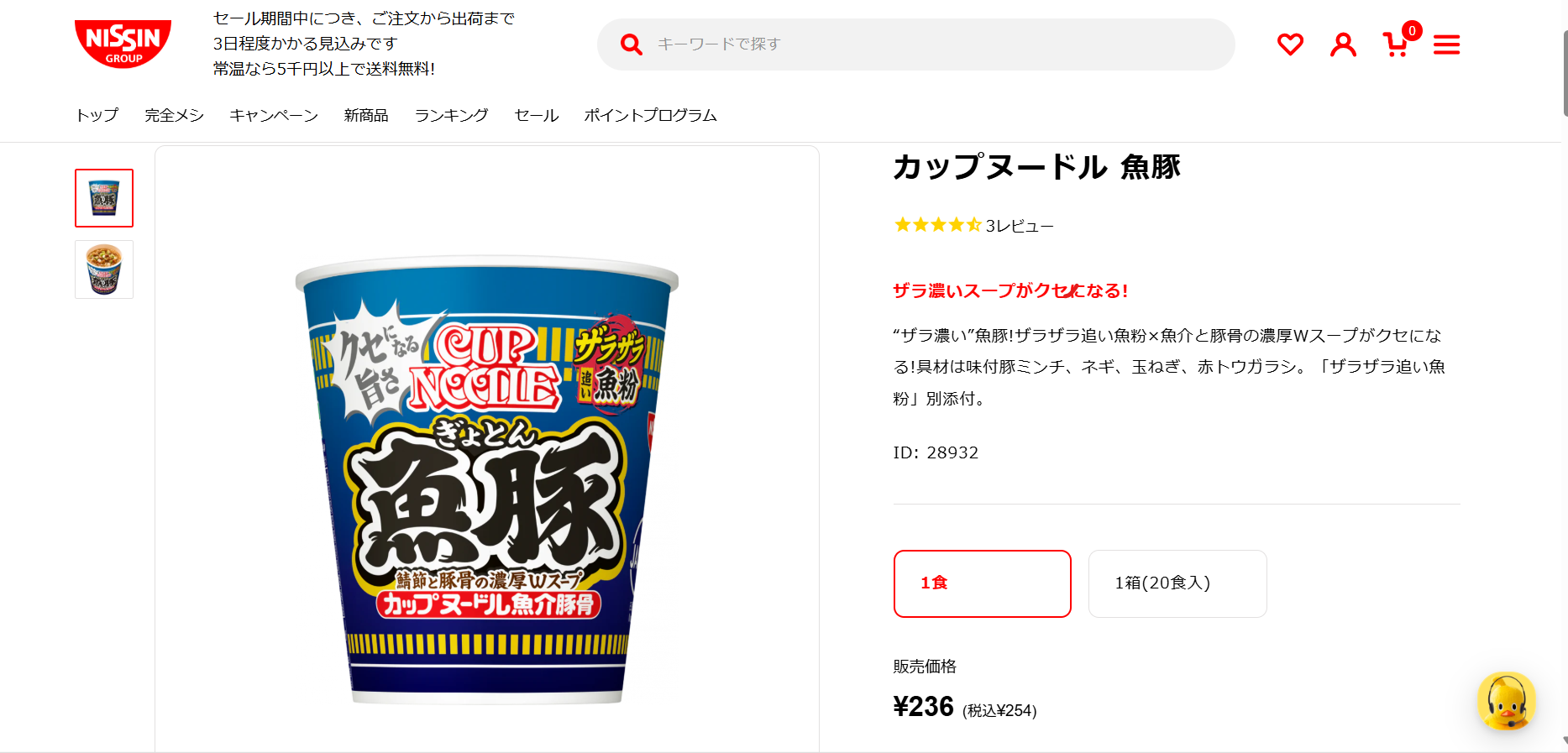The width and height of the screenshot is (1568, 753).
Task: Open the hamburger menu icon
Action: pyautogui.click(x=1446, y=44)
